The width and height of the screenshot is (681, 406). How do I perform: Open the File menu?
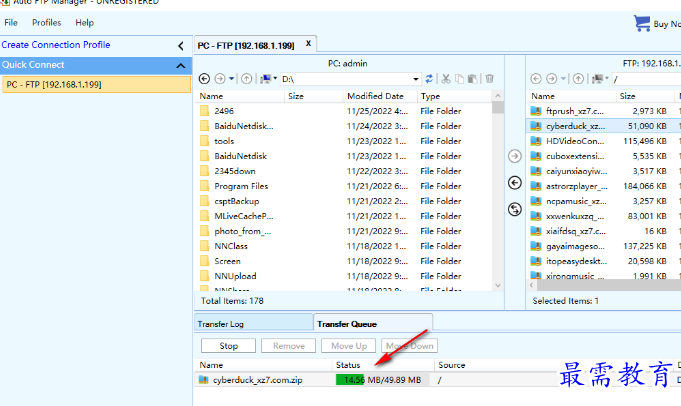click(11, 23)
